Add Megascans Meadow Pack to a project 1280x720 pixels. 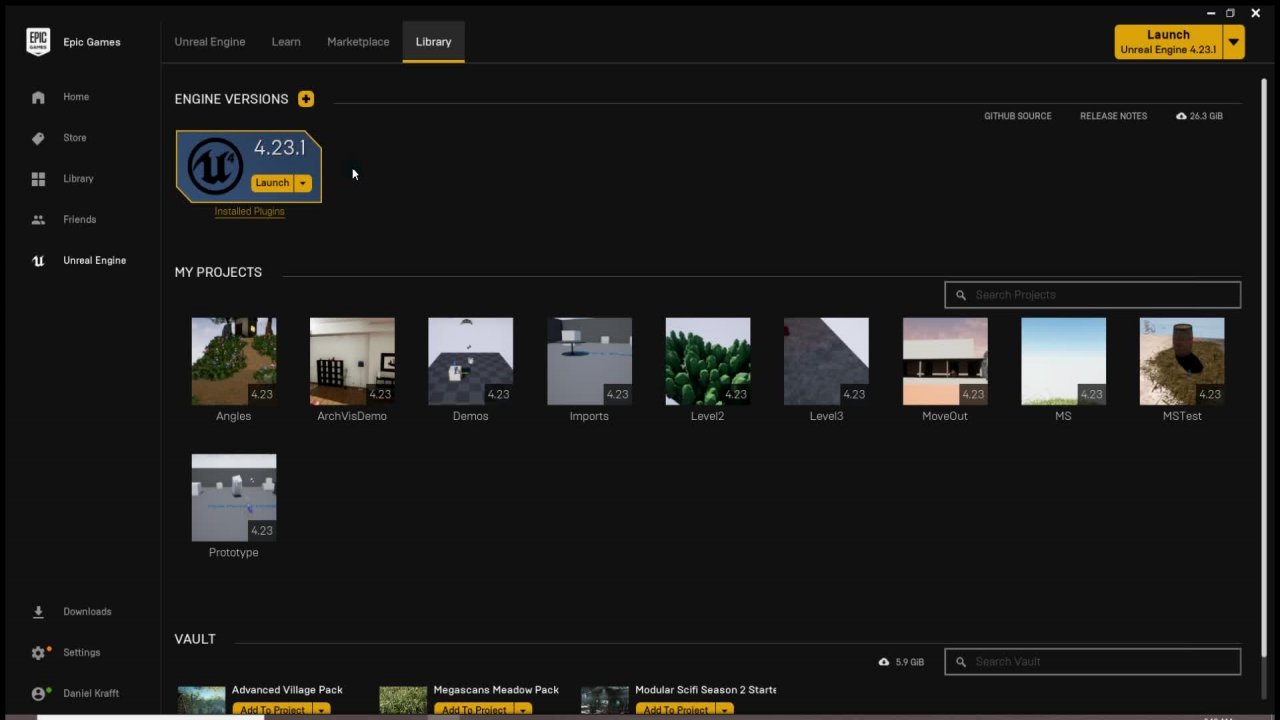474,710
